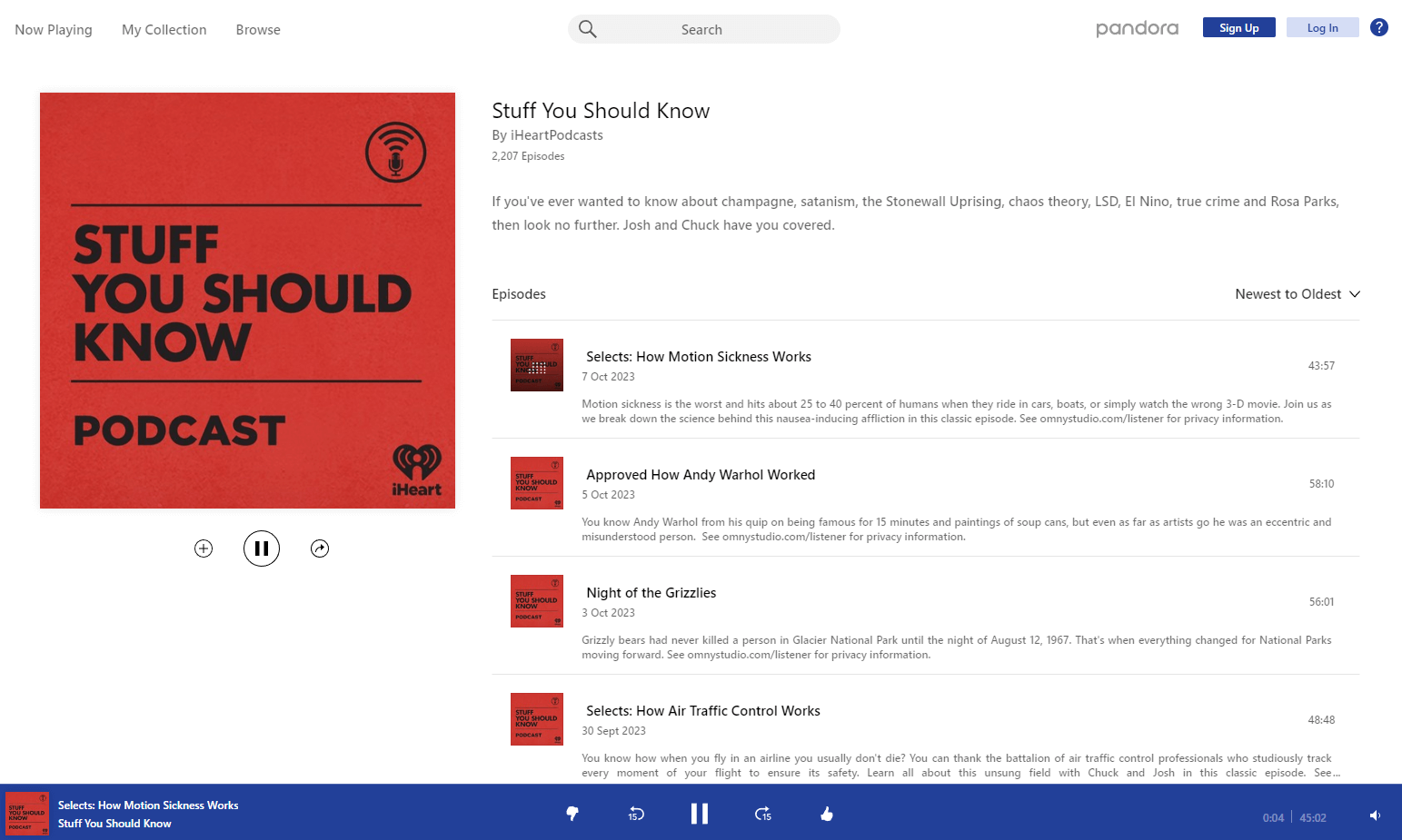Image resolution: width=1402 pixels, height=840 pixels.
Task: Click the 48:48 episode duration
Action: (x=1321, y=720)
